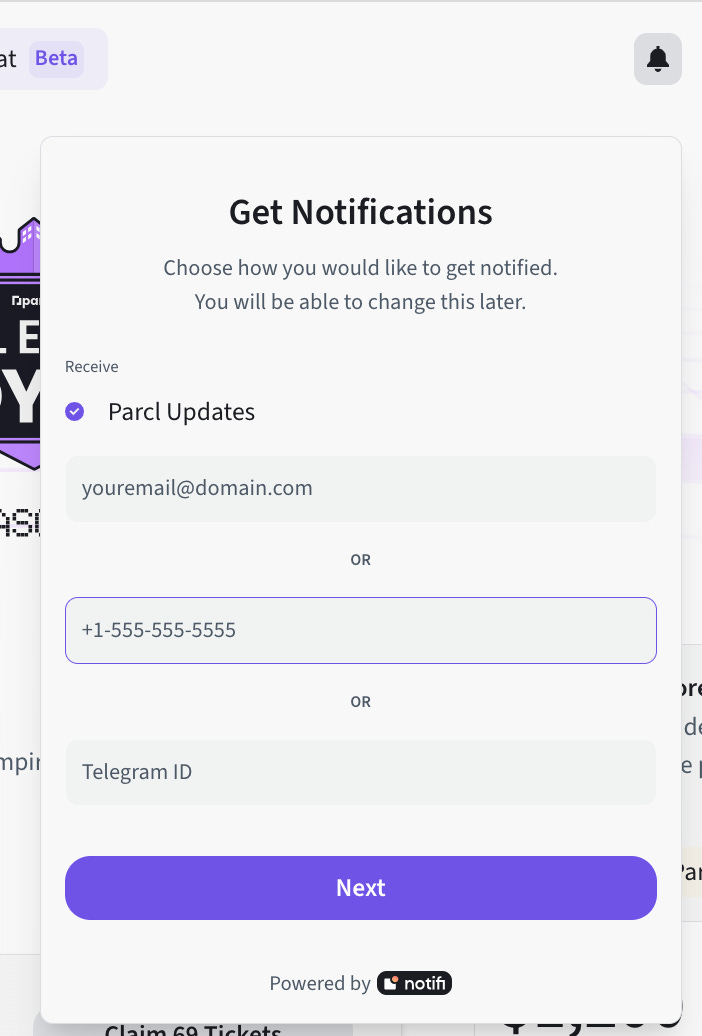This screenshot has height=1036, width=702.
Task: Click the +1-555-555-5555 phone number field
Action: coord(360,630)
